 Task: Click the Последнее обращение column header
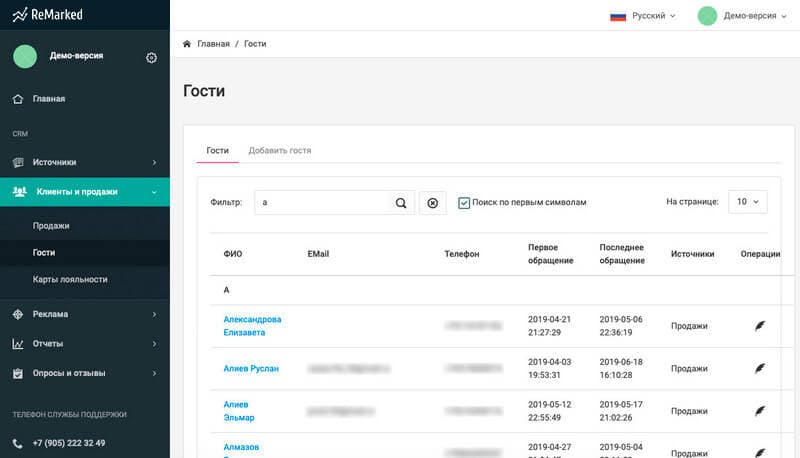[x=622, y=253]
